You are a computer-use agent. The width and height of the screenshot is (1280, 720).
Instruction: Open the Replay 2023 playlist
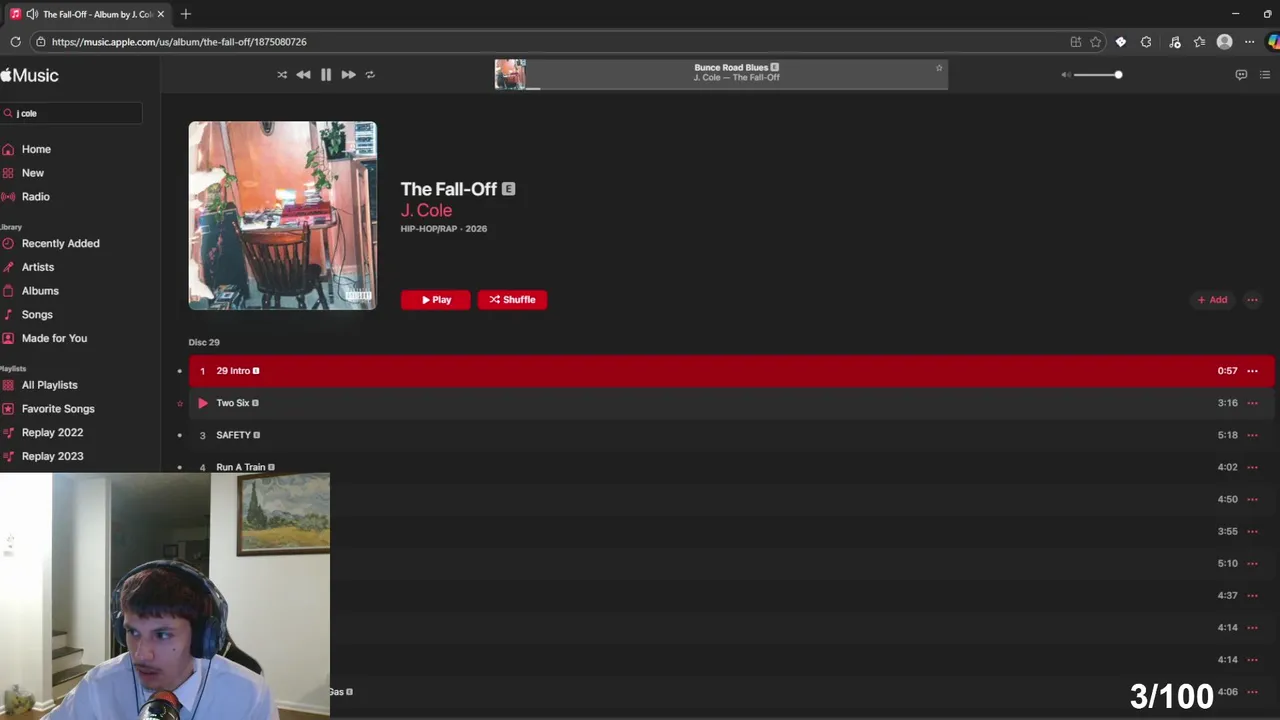(52, 456)
